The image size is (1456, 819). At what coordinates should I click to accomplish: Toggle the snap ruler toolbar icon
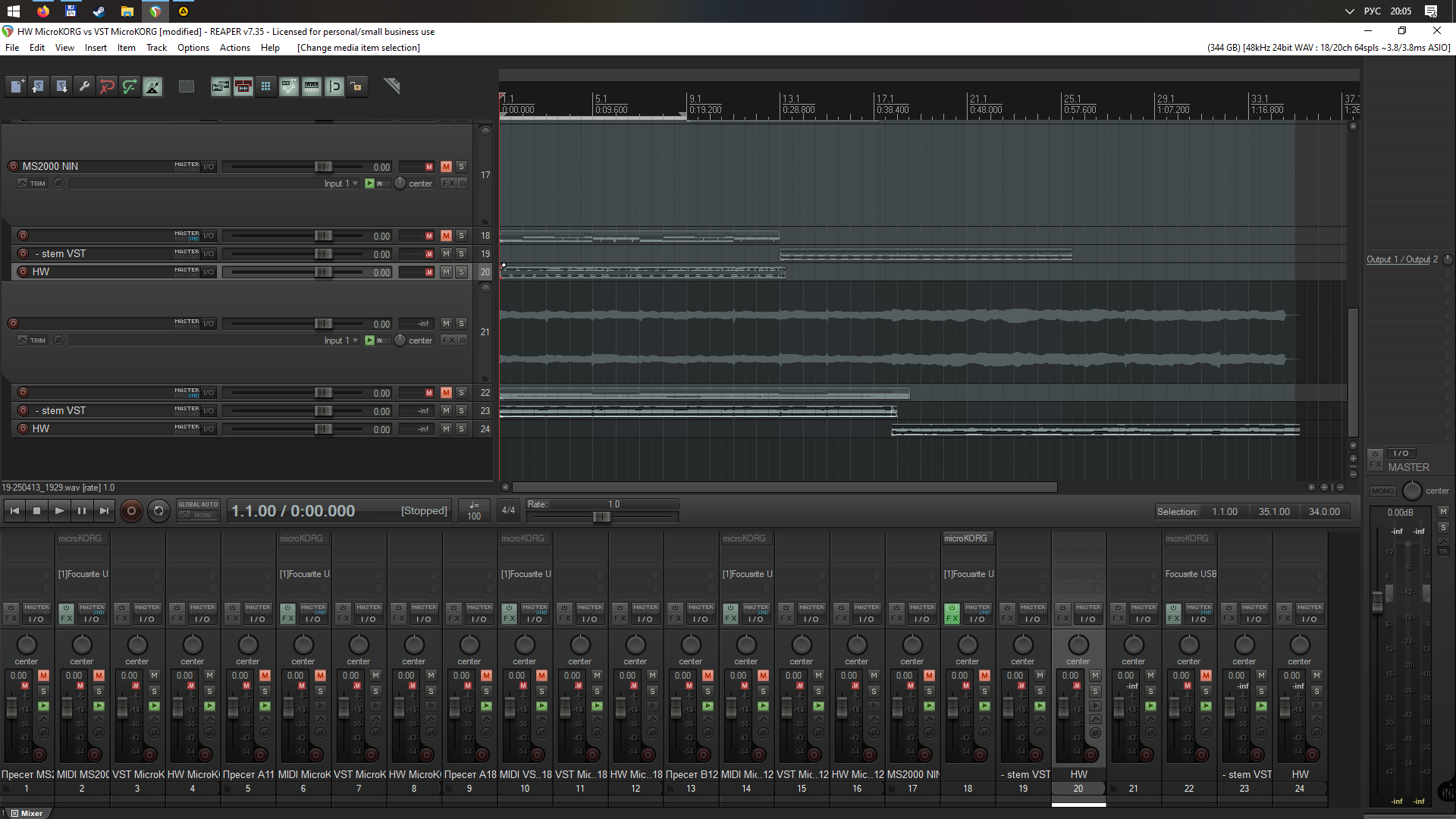(x=311, y=86)
